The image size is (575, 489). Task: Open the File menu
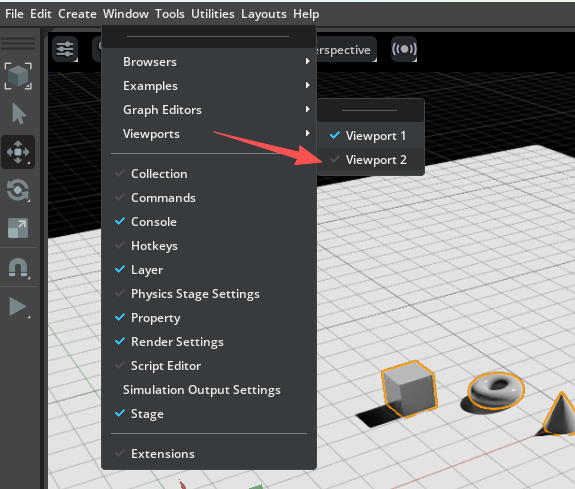coord(14,14)
